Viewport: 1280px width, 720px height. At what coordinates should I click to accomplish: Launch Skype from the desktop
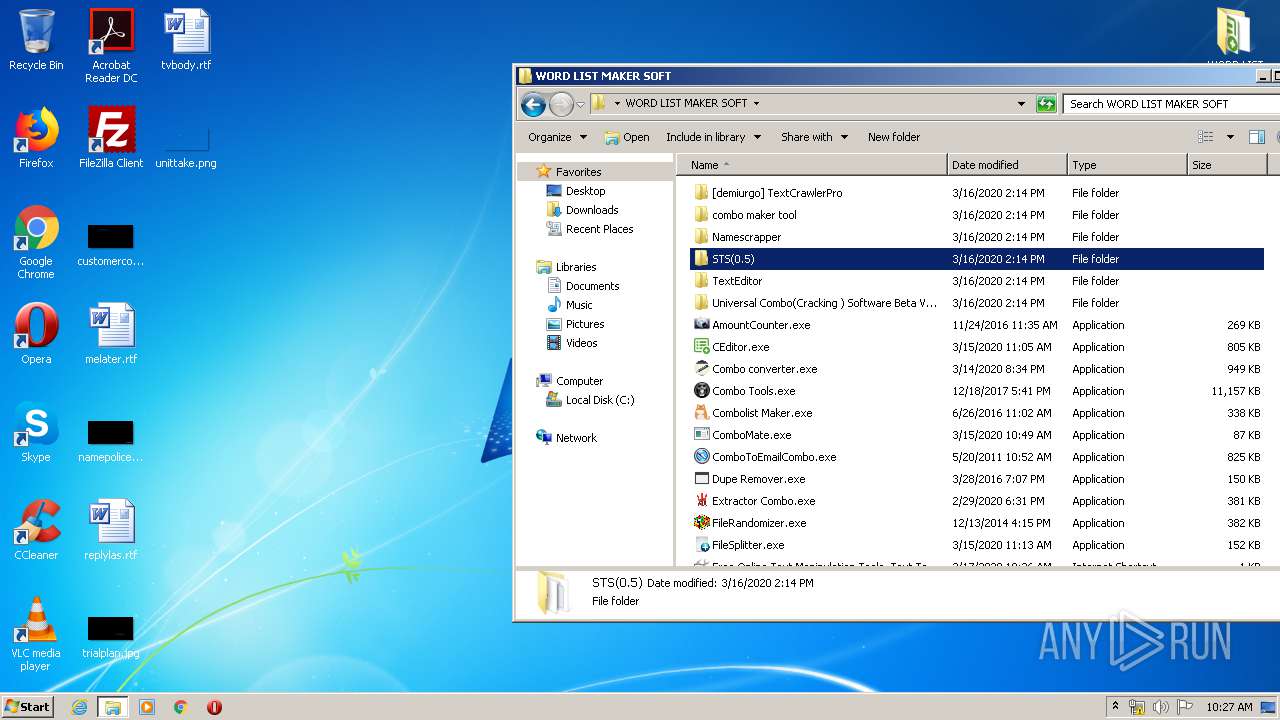click(36, 432)
